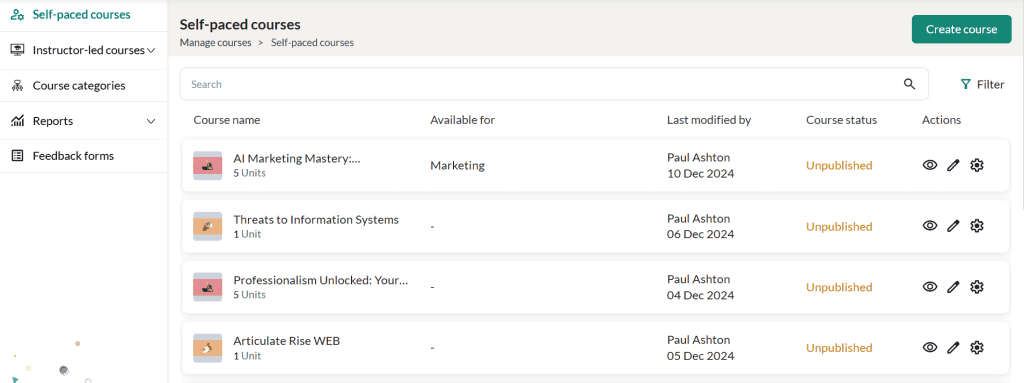
Task: Focus the course Search field
Action: [x=554, y=84]
